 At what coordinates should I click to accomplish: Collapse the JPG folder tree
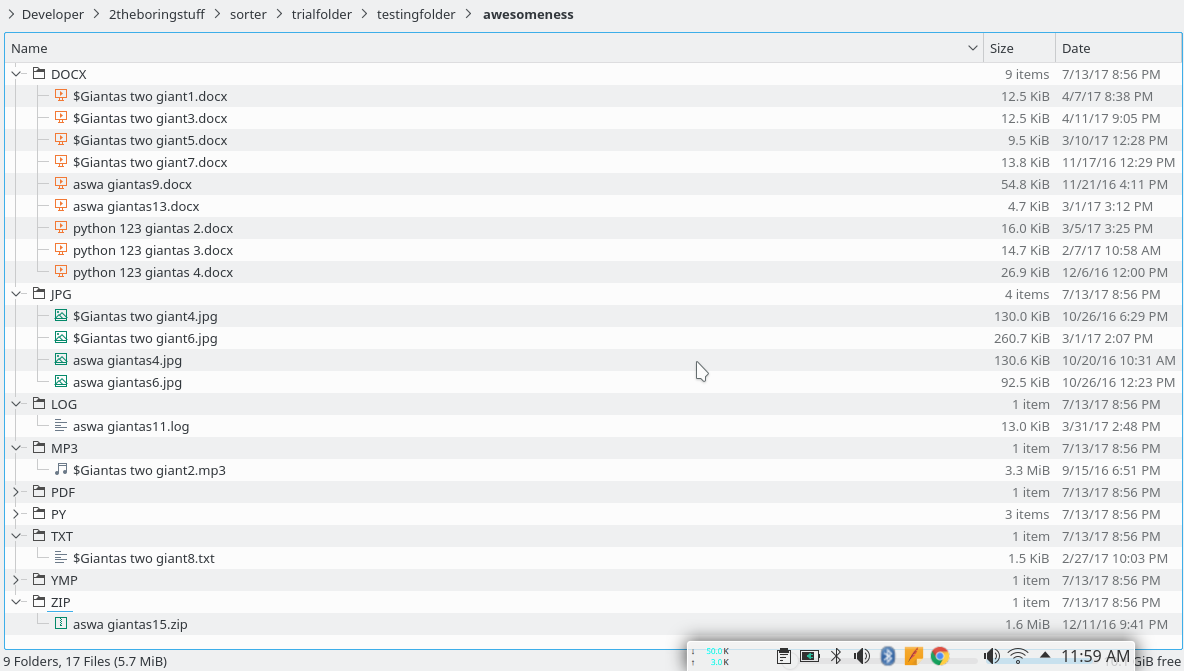coord(16,294)
